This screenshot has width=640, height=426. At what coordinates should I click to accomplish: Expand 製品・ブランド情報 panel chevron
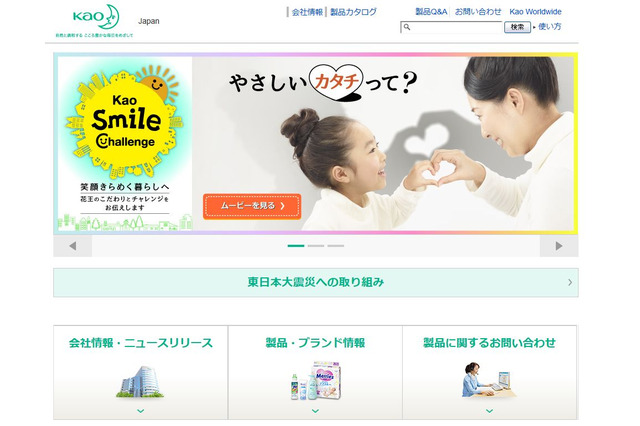pos(315,411)
